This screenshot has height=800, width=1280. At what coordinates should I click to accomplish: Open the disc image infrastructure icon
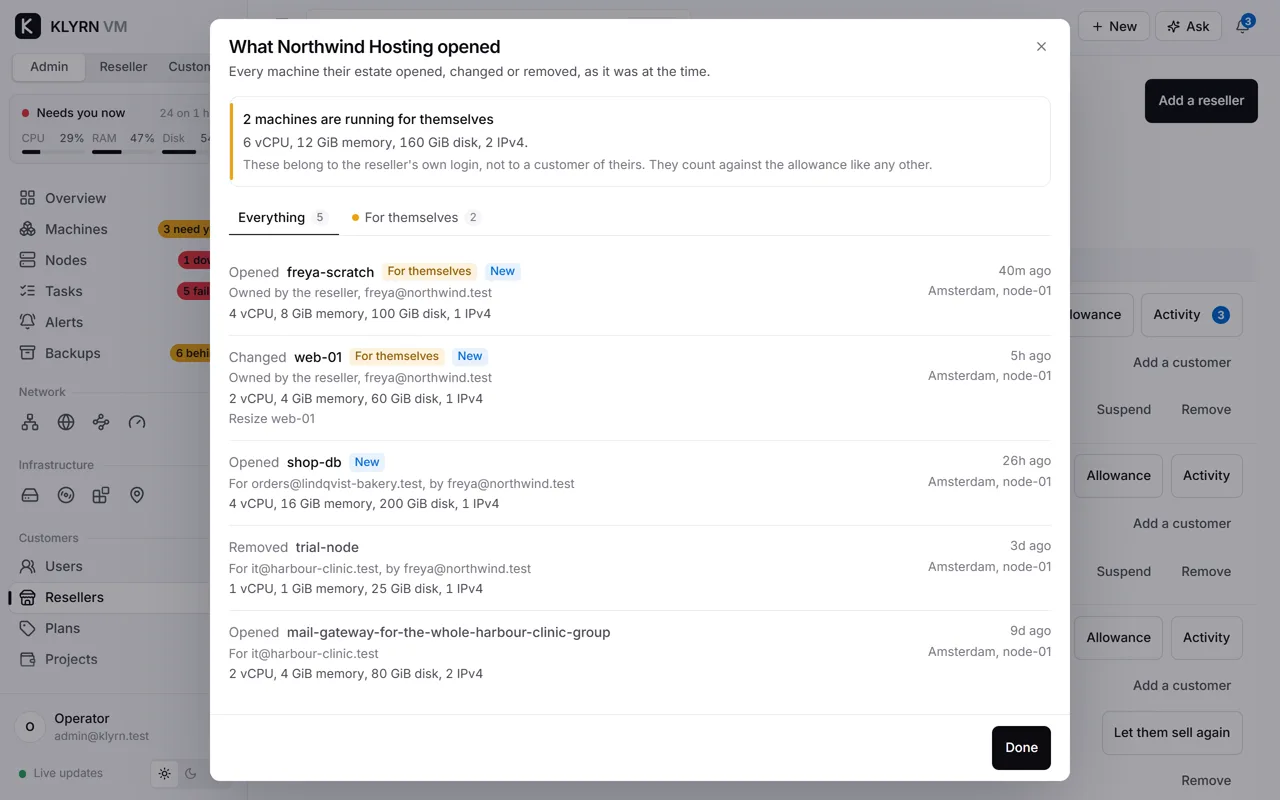66,495
